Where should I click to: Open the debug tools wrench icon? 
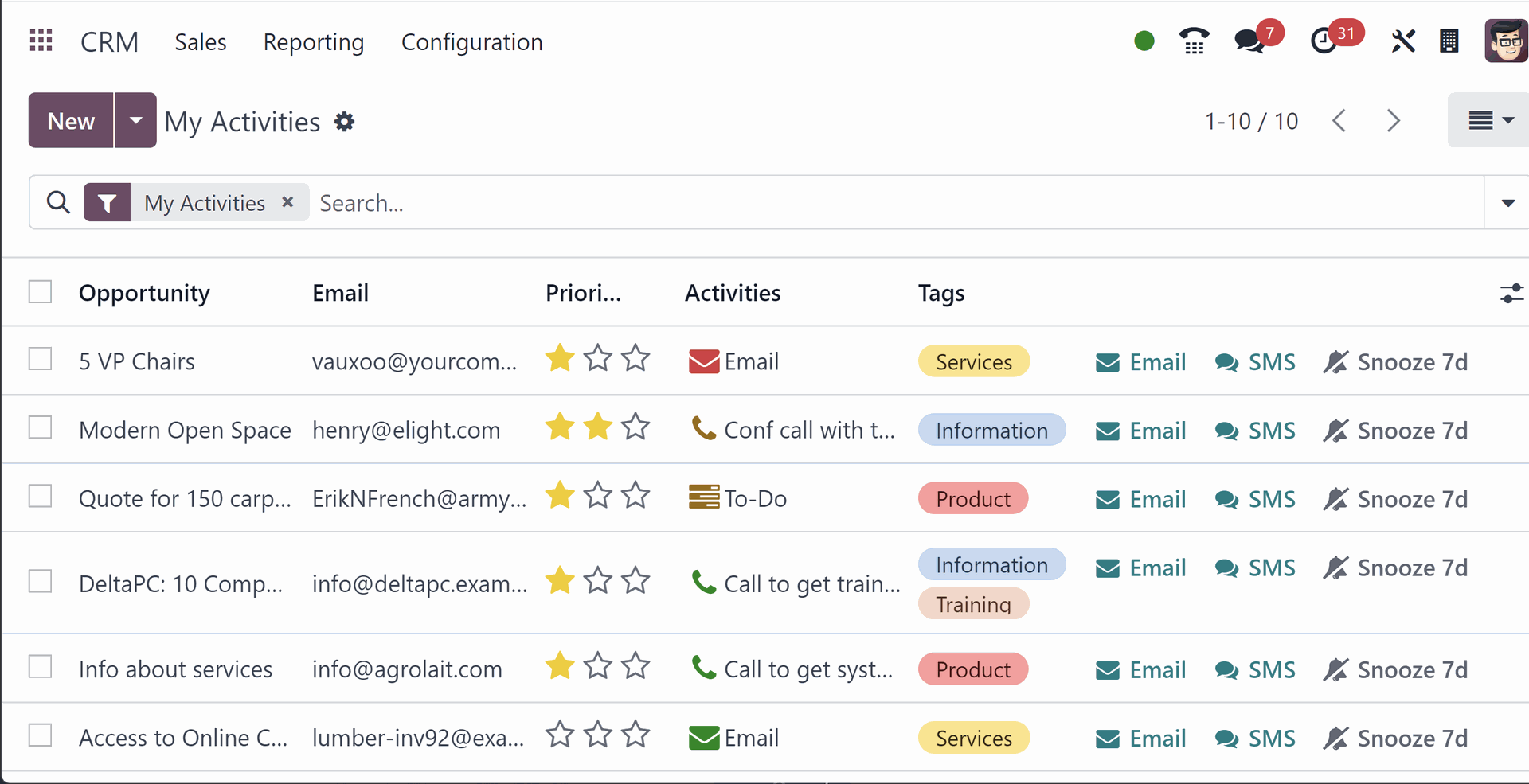(x=1403, y=41)
